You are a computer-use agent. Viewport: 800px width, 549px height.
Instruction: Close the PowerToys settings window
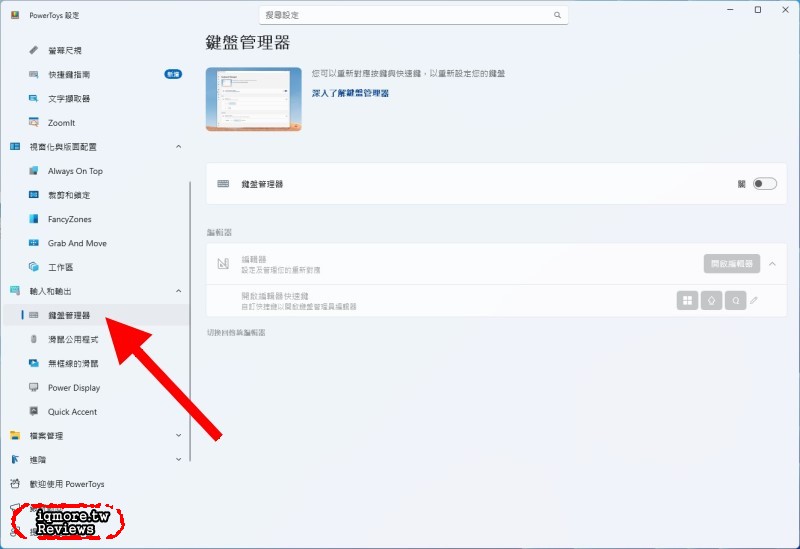785,10
